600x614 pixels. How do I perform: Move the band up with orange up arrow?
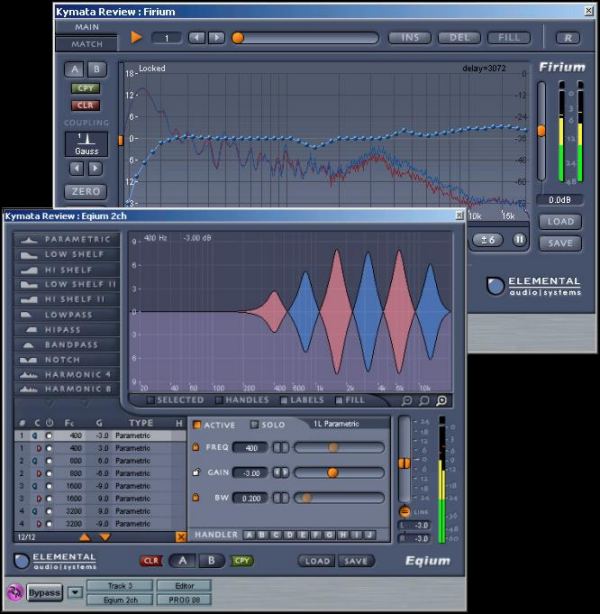[x=85, y=537]
